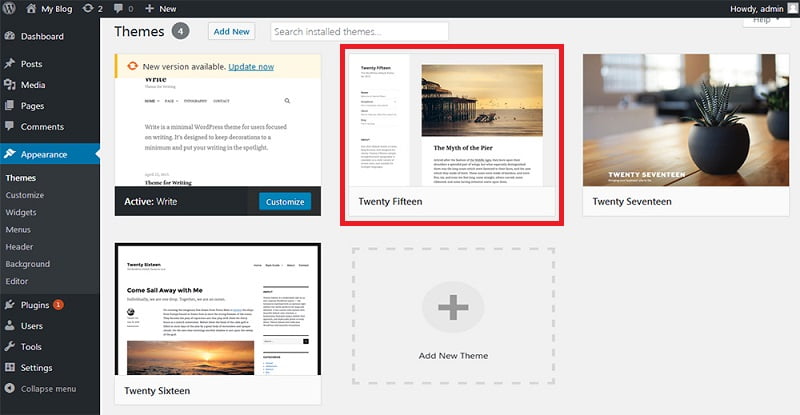Select the Widgets submenu item
The width and height of the screenshot is (800, 415).
click(21, 212)
